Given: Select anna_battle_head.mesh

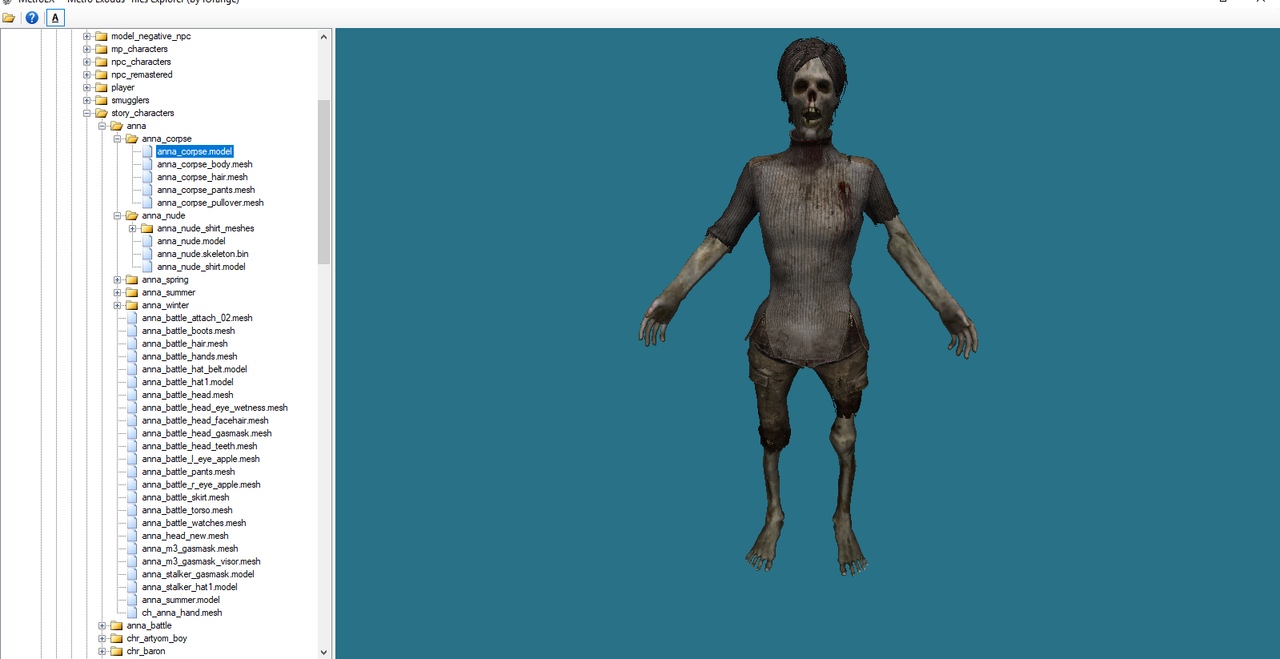Looking at the screenshot, I should point(187,395).
